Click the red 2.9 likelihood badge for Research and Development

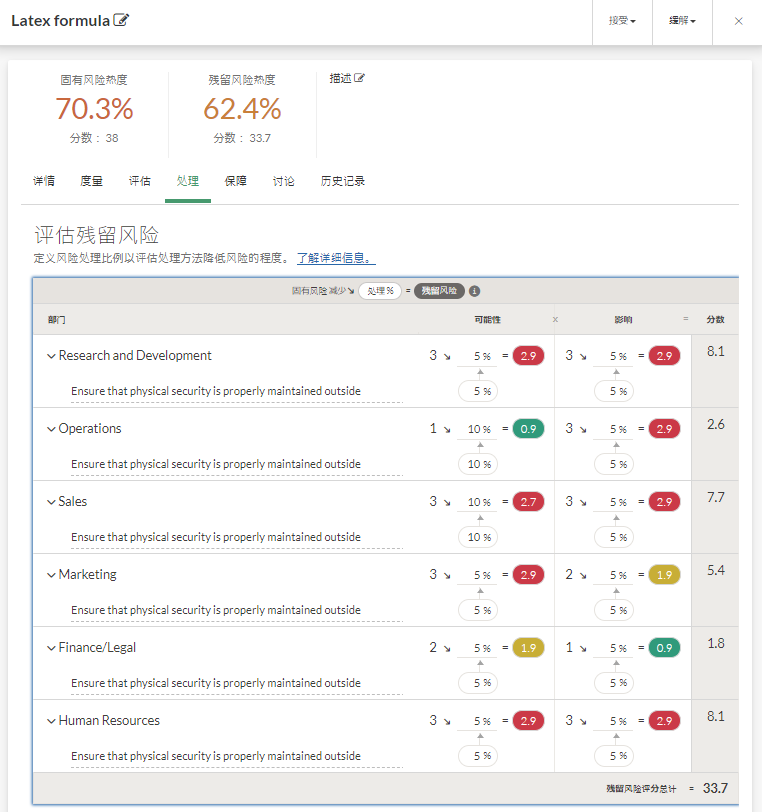tap(528, 356)
